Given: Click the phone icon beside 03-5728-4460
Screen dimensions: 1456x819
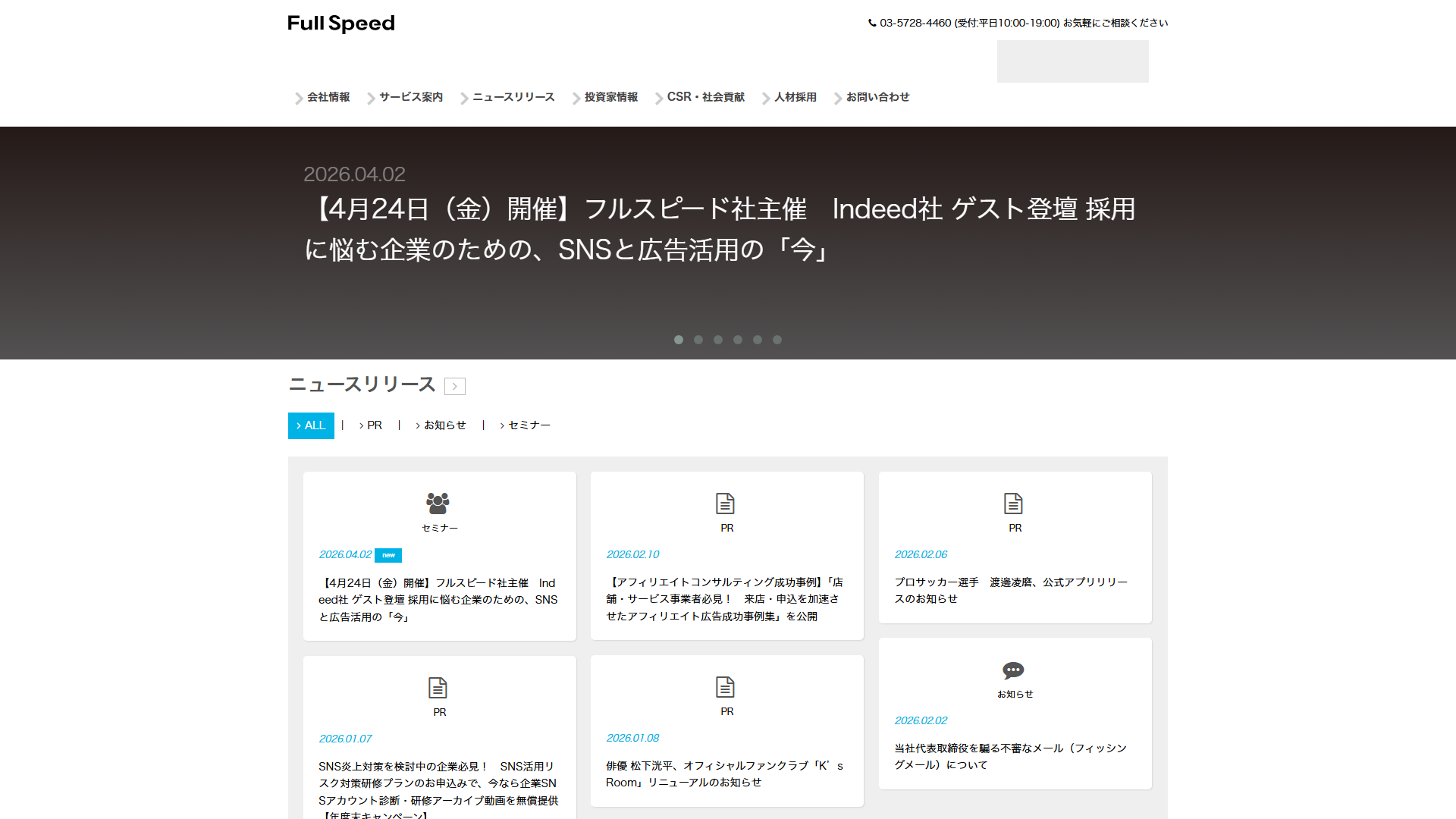Looking at the screenshot, I should [872, 23].
